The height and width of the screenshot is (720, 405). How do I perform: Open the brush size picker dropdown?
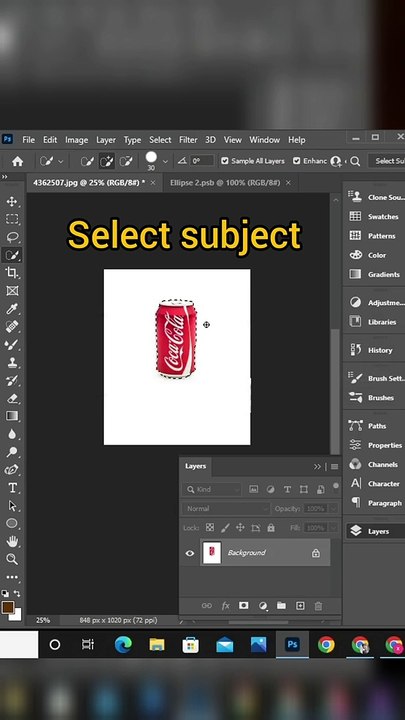tap(165, 161)
